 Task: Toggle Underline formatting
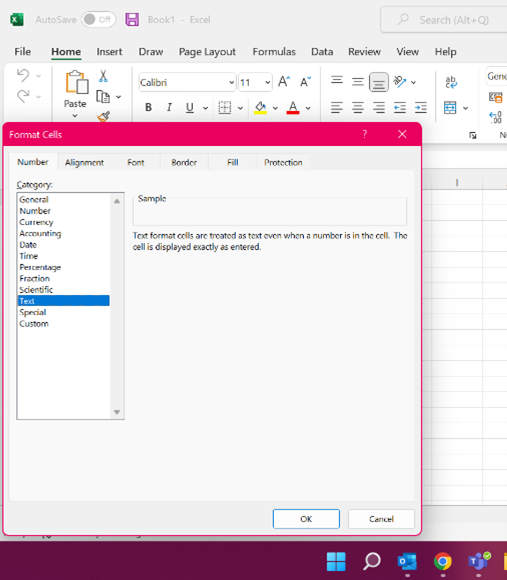point(190,108)
